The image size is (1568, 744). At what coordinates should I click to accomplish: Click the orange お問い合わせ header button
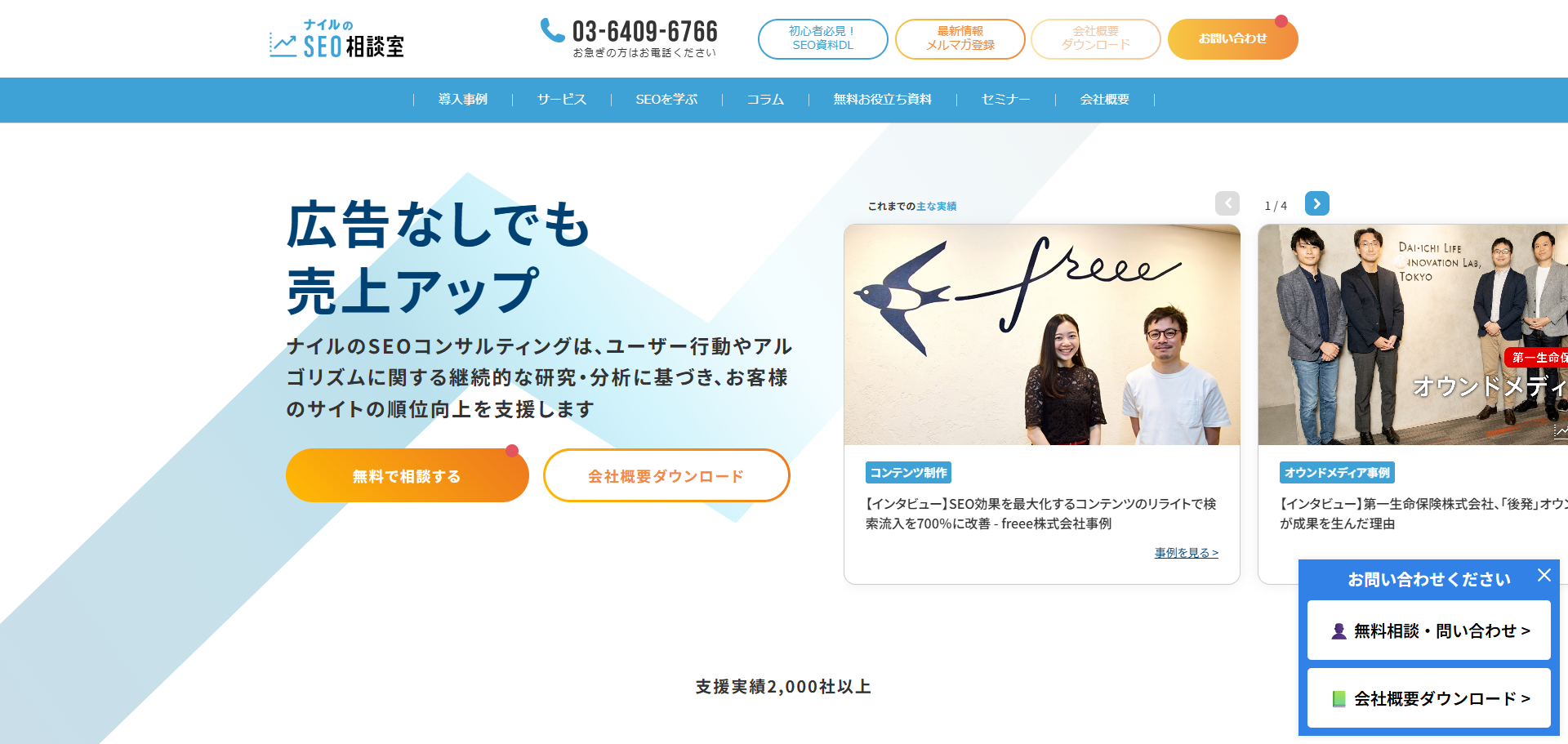(x=1232, y=38)
